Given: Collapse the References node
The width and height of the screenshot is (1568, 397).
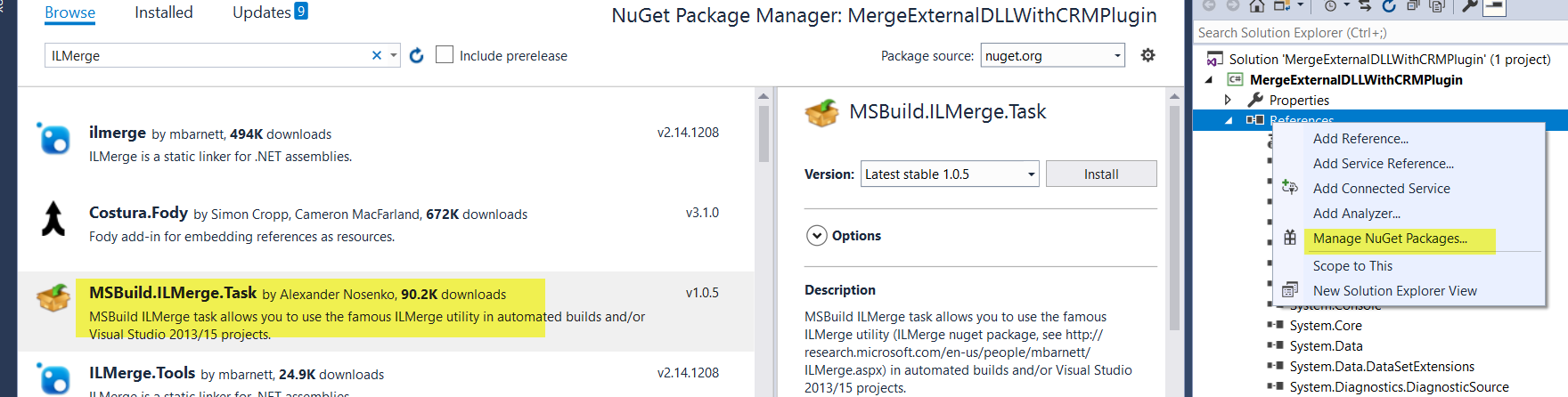Looking at the screenshot, I should point(1229,120).
